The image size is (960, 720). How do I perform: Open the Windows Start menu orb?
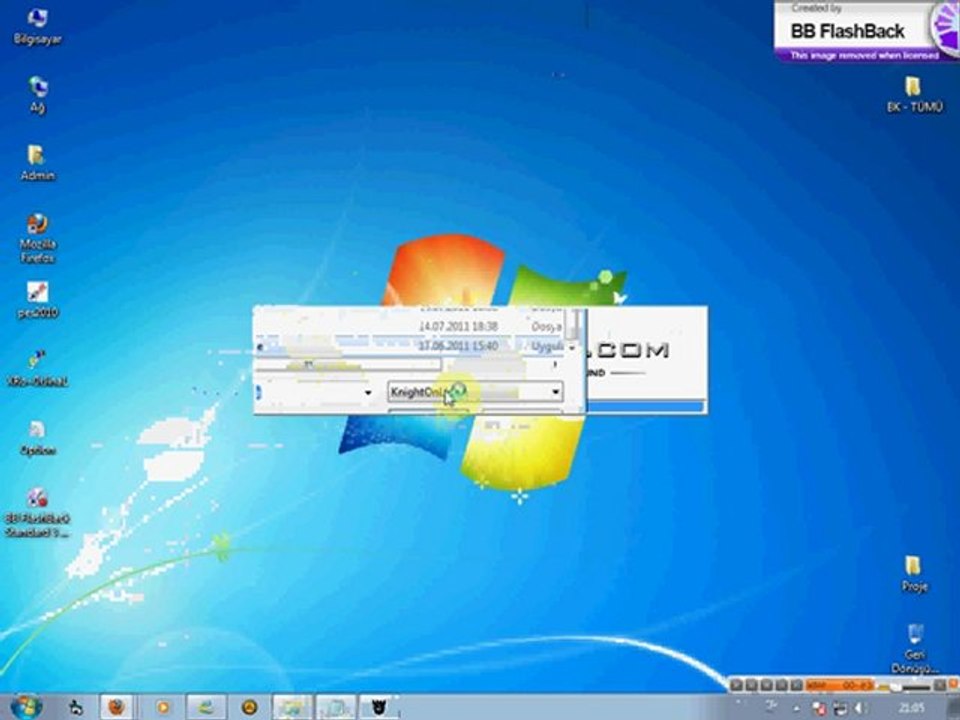(x=26, y=707)
